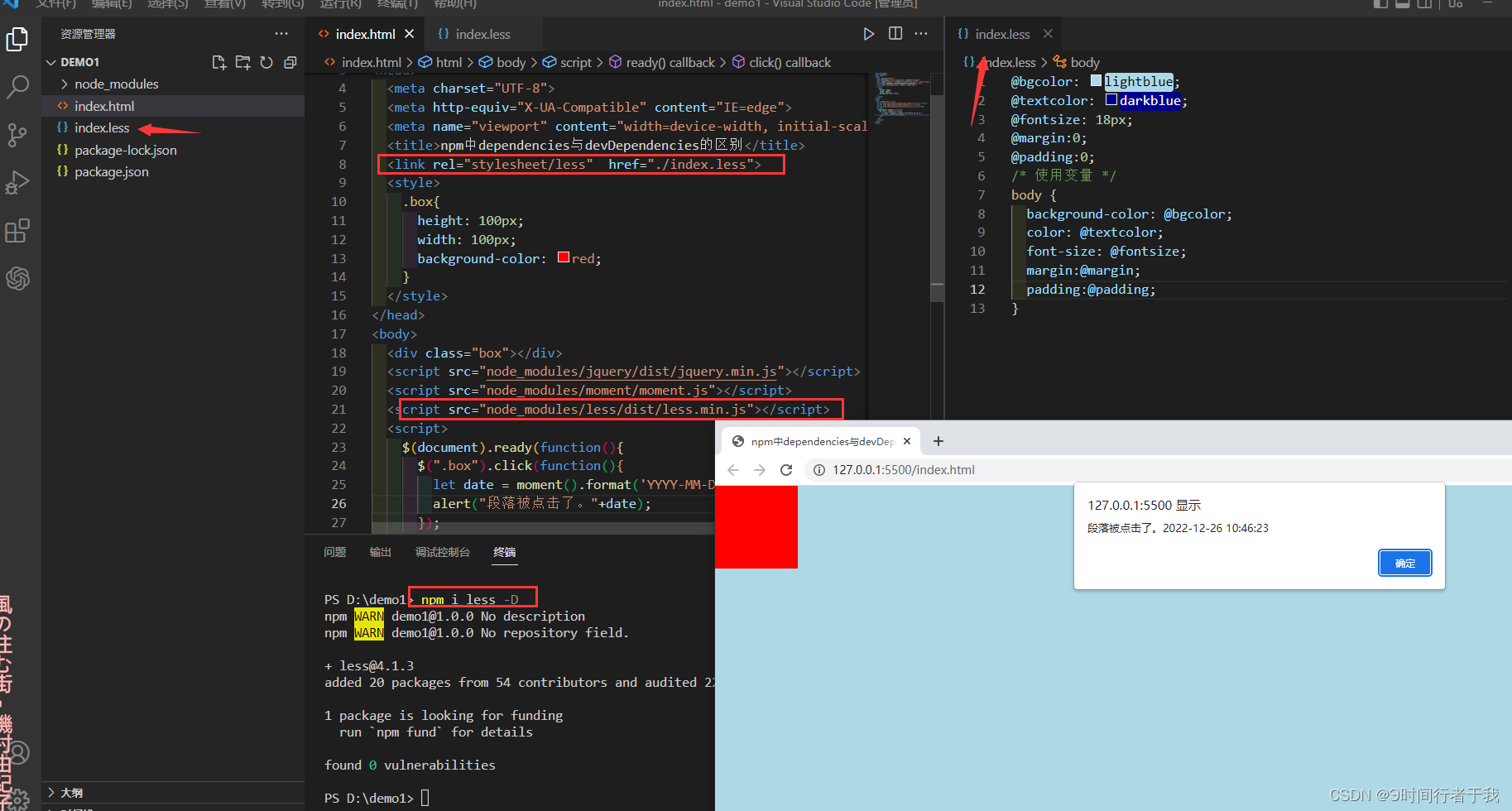Select index.less tab in right editor group
Viewport: 1512px width, 811px height.
tap(1003, 34)
